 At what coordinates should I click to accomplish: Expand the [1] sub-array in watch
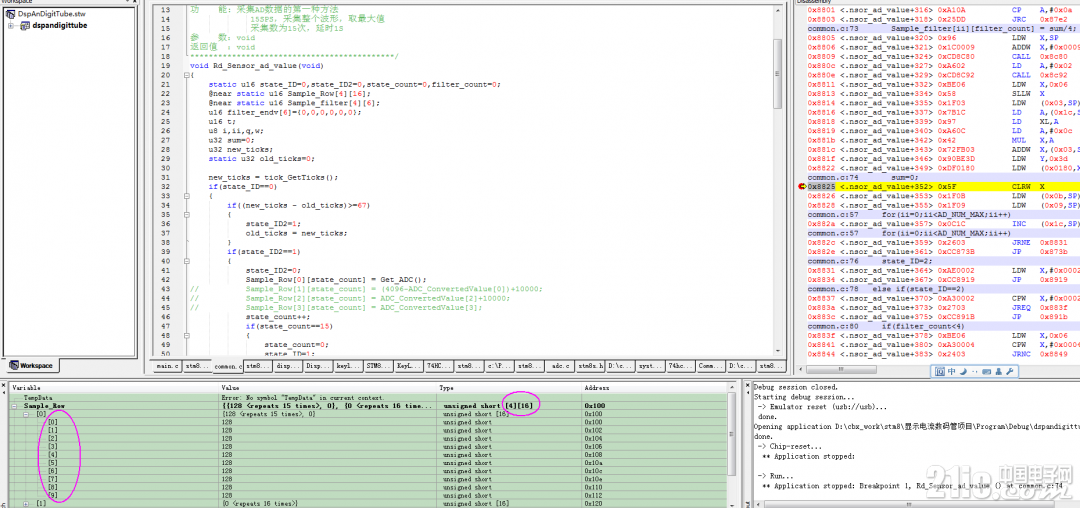click(x=25, y=504)
